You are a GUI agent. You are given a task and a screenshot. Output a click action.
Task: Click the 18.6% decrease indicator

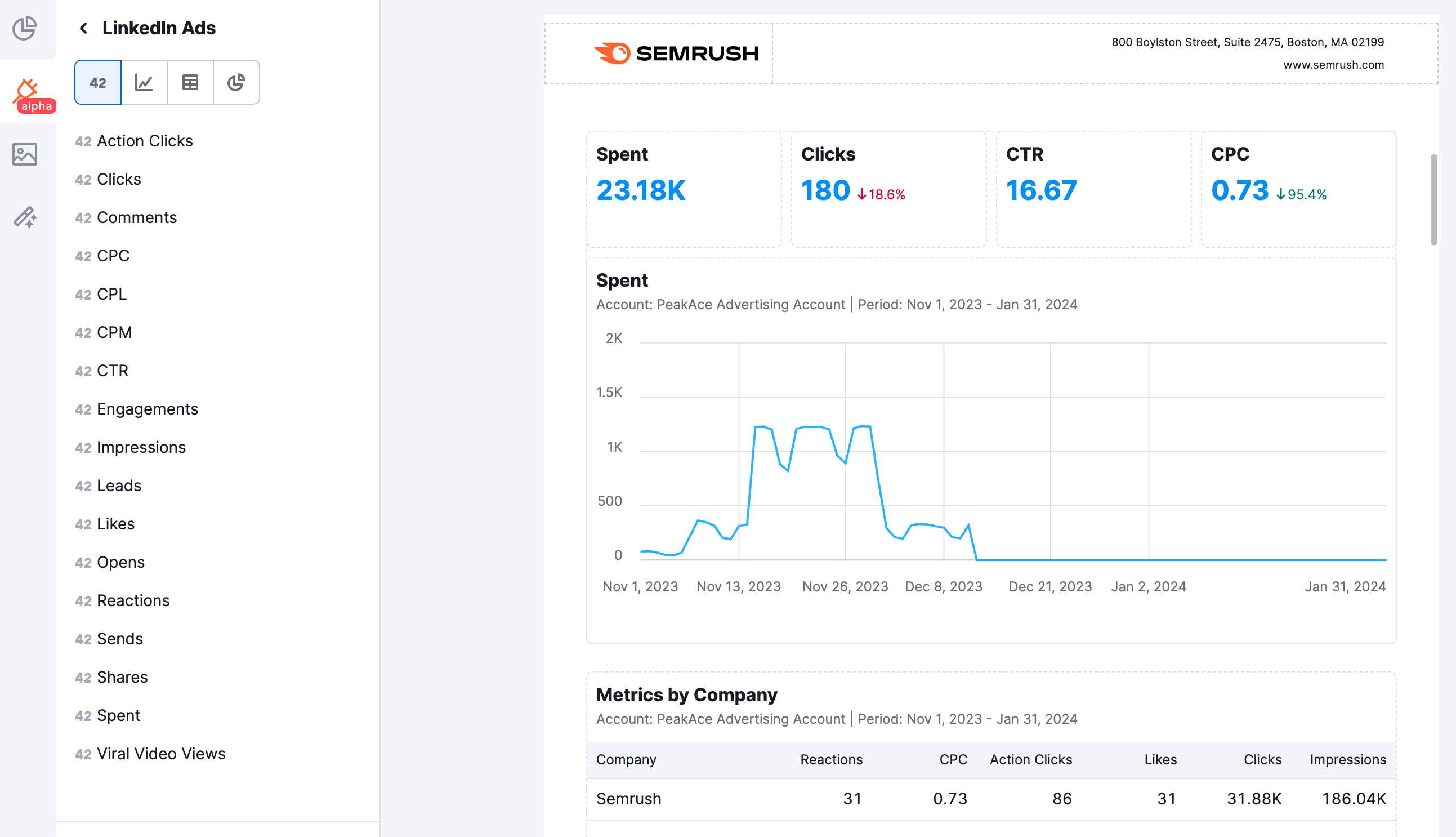point(881,195)
